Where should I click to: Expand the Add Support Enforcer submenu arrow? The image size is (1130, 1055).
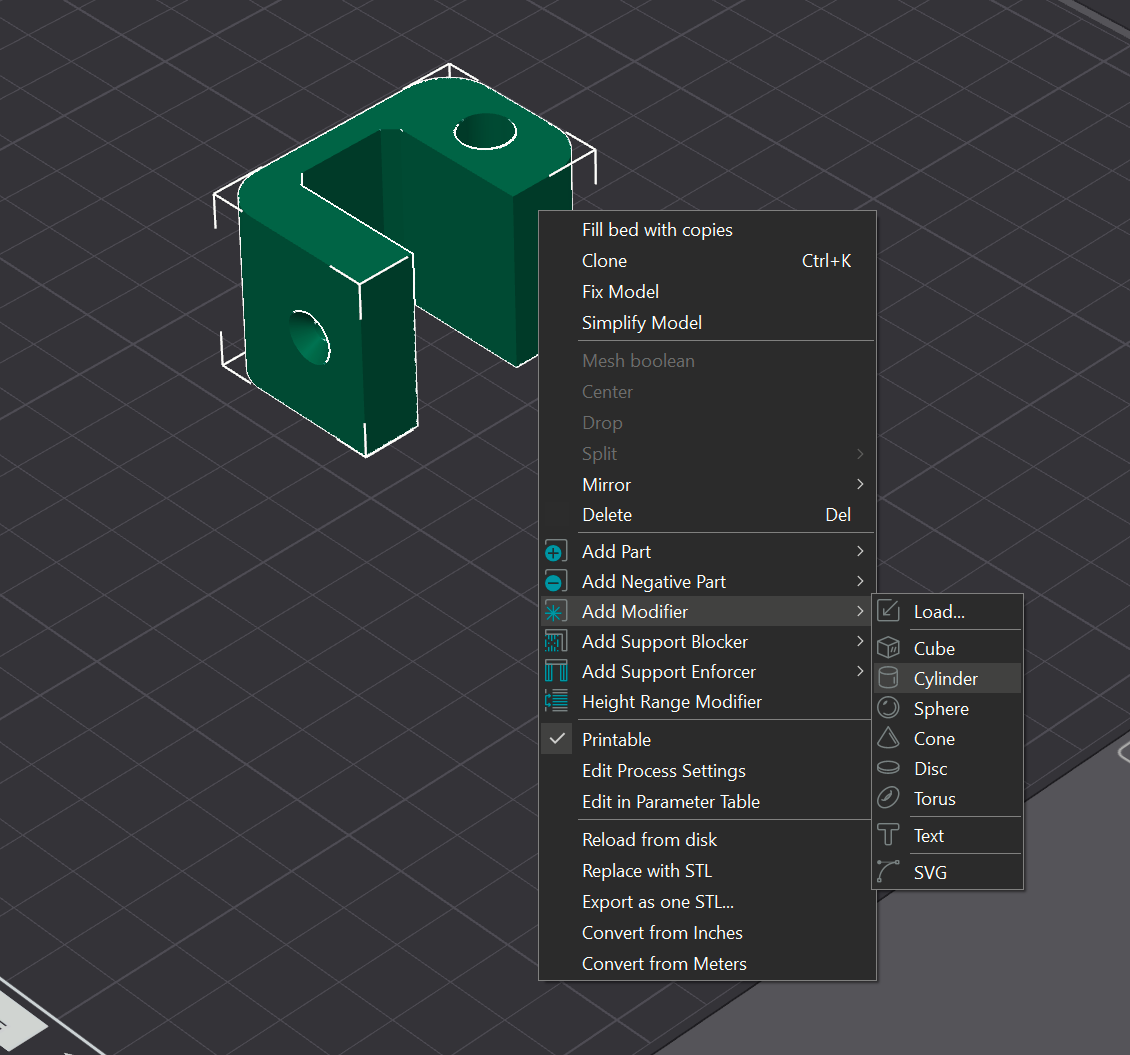coord(860,672)
